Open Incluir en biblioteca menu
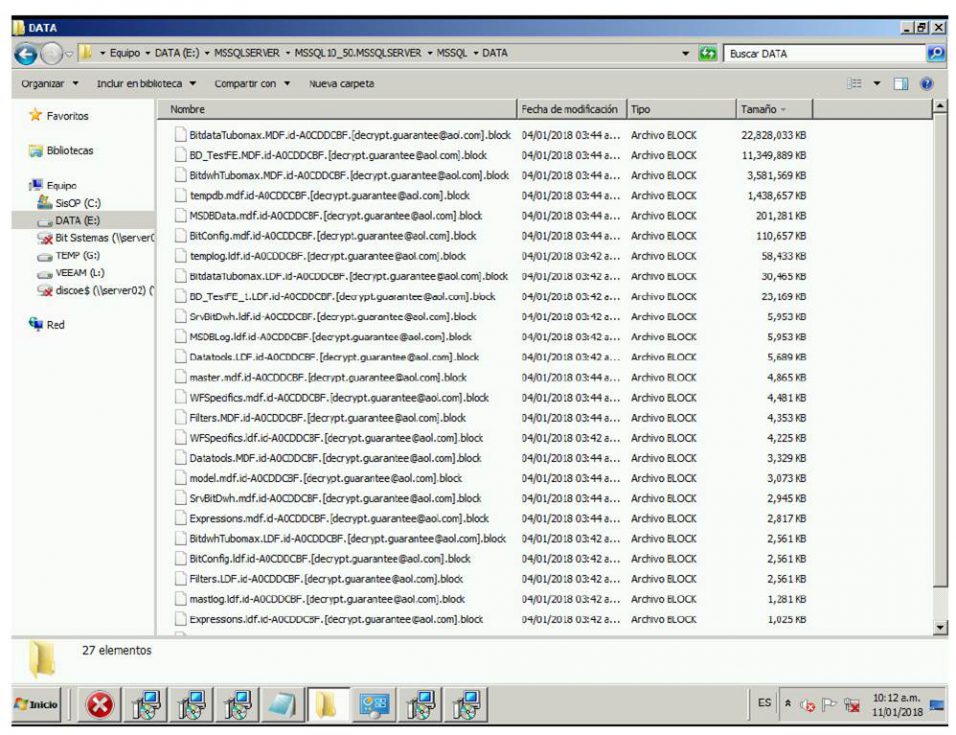This screenshot has height=735, width=956. point(146,83)
